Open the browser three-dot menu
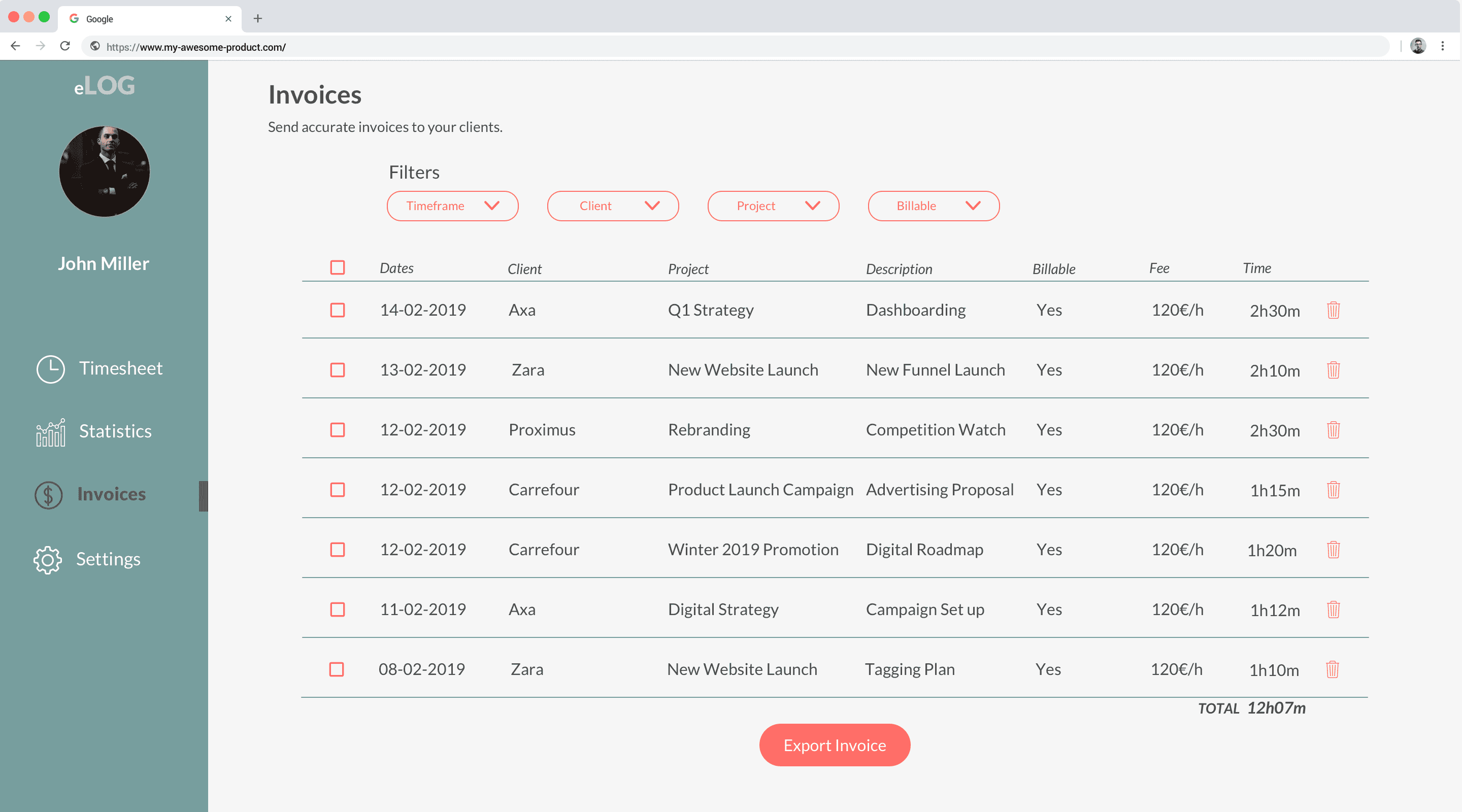Screen dimensions: 1462x812 pos(1442,46)
